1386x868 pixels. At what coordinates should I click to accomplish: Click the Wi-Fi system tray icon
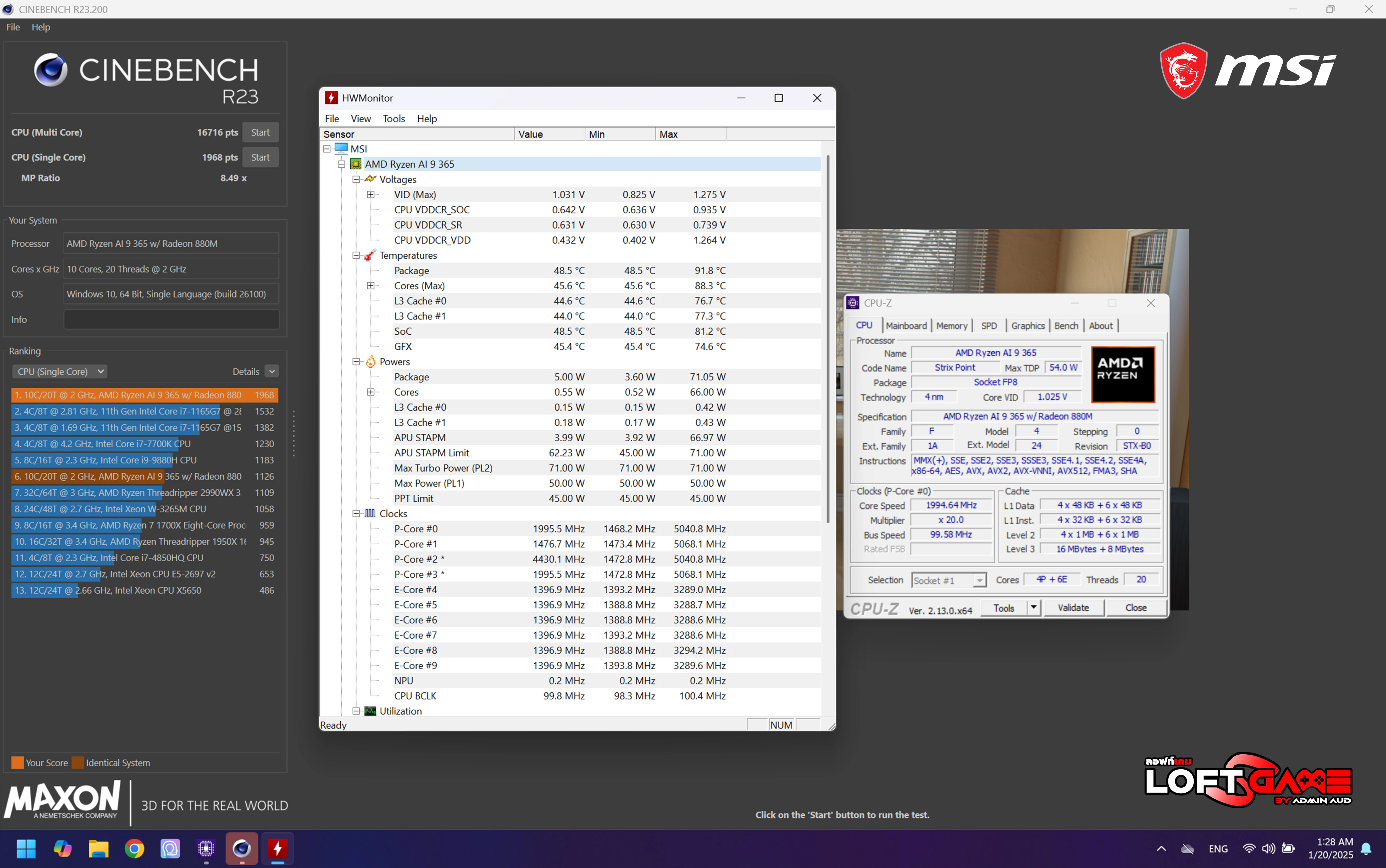pyautogui.click(x=1248, y=848)
